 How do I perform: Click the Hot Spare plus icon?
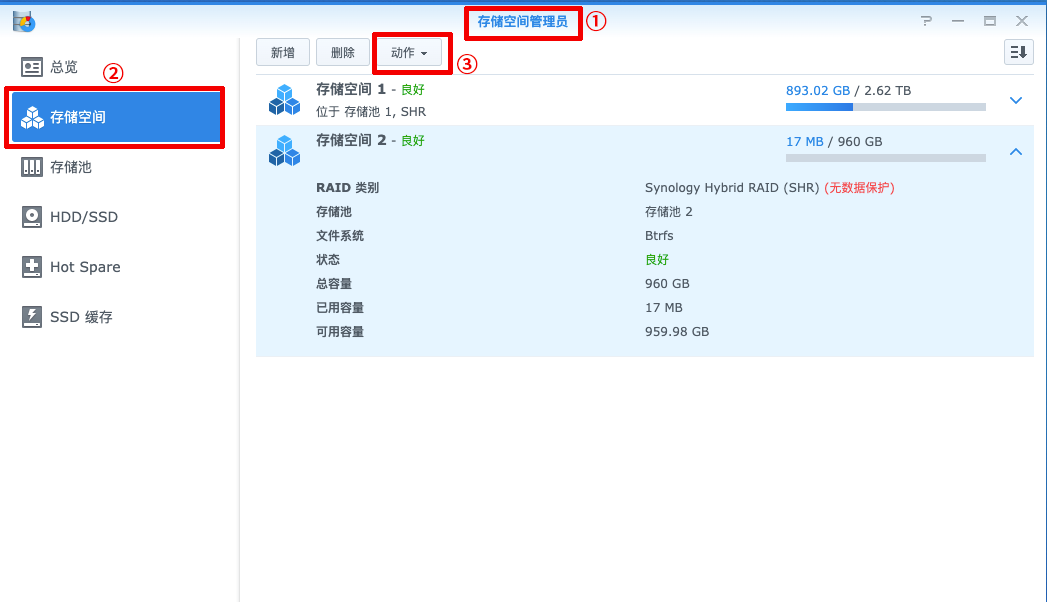(32, 267)
